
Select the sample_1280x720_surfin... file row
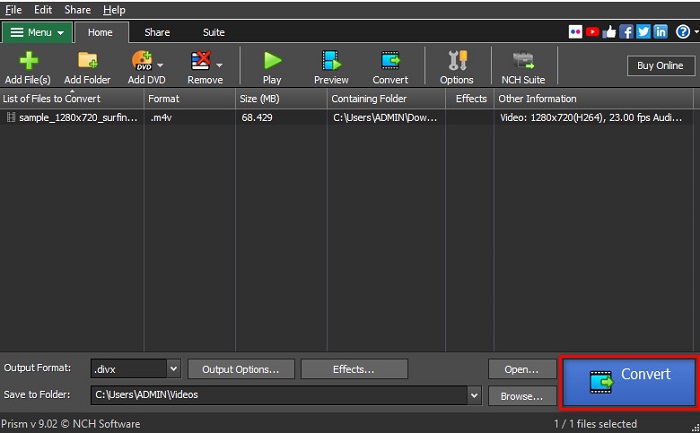(x=346, y=117)
